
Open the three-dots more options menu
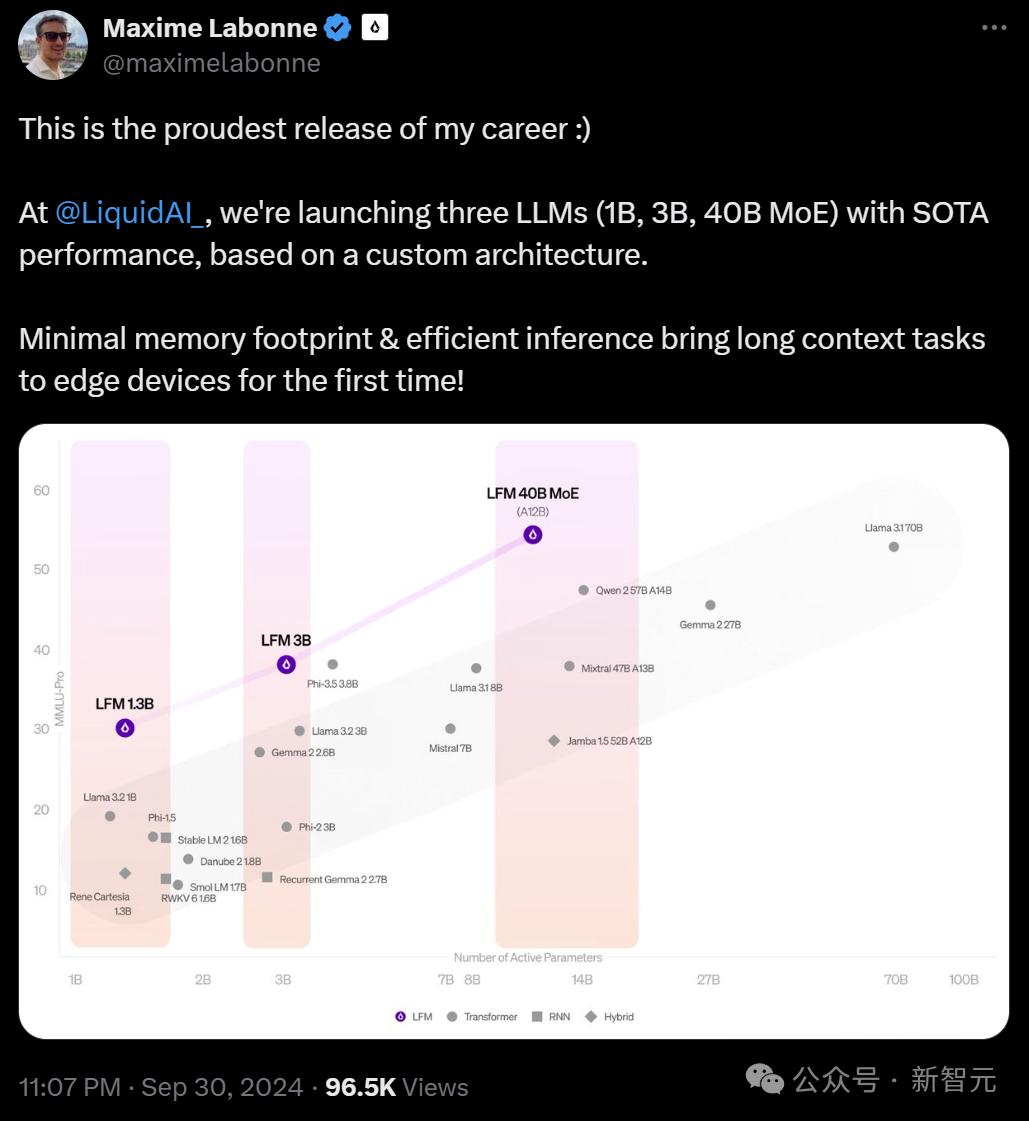[x=994, y=28]
